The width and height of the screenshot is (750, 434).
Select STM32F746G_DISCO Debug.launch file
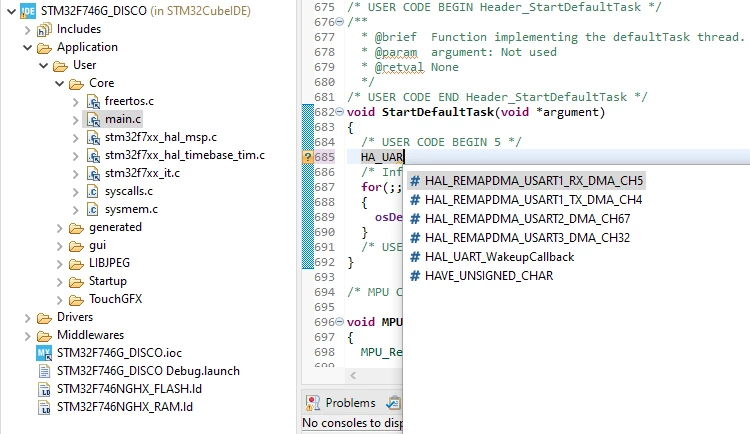coord(148,371)
